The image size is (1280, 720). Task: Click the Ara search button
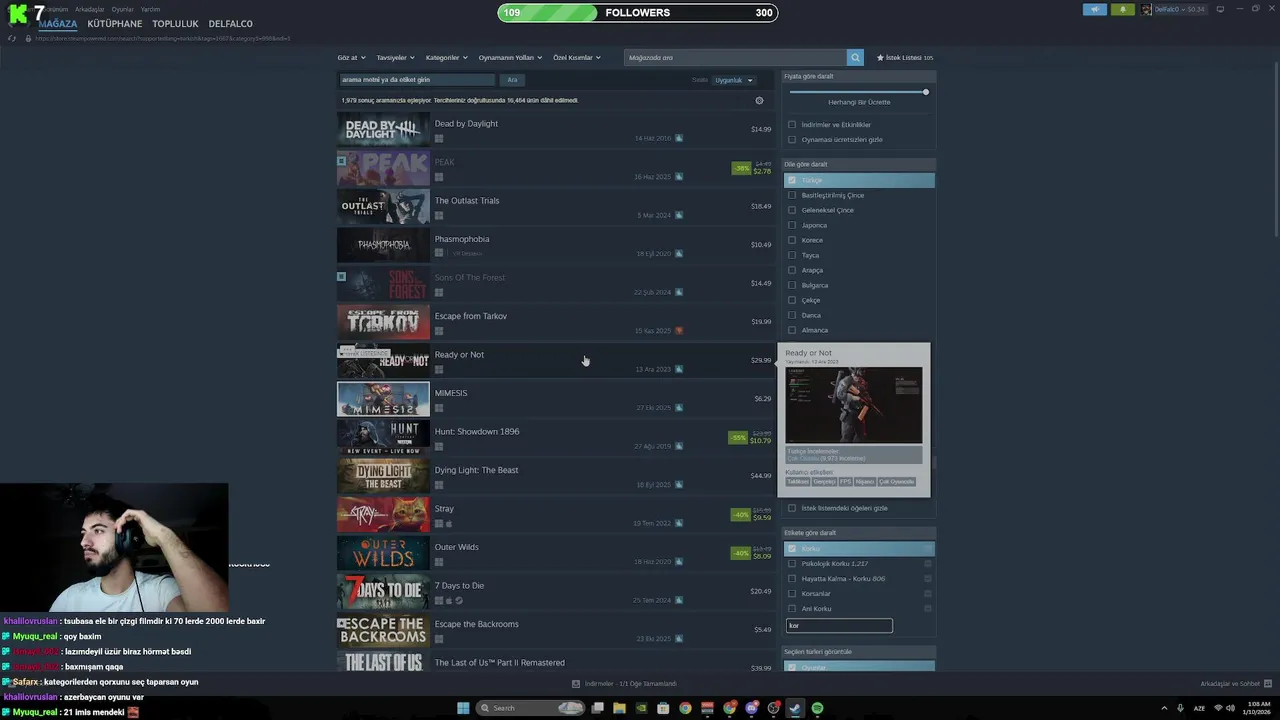[512, 80]
